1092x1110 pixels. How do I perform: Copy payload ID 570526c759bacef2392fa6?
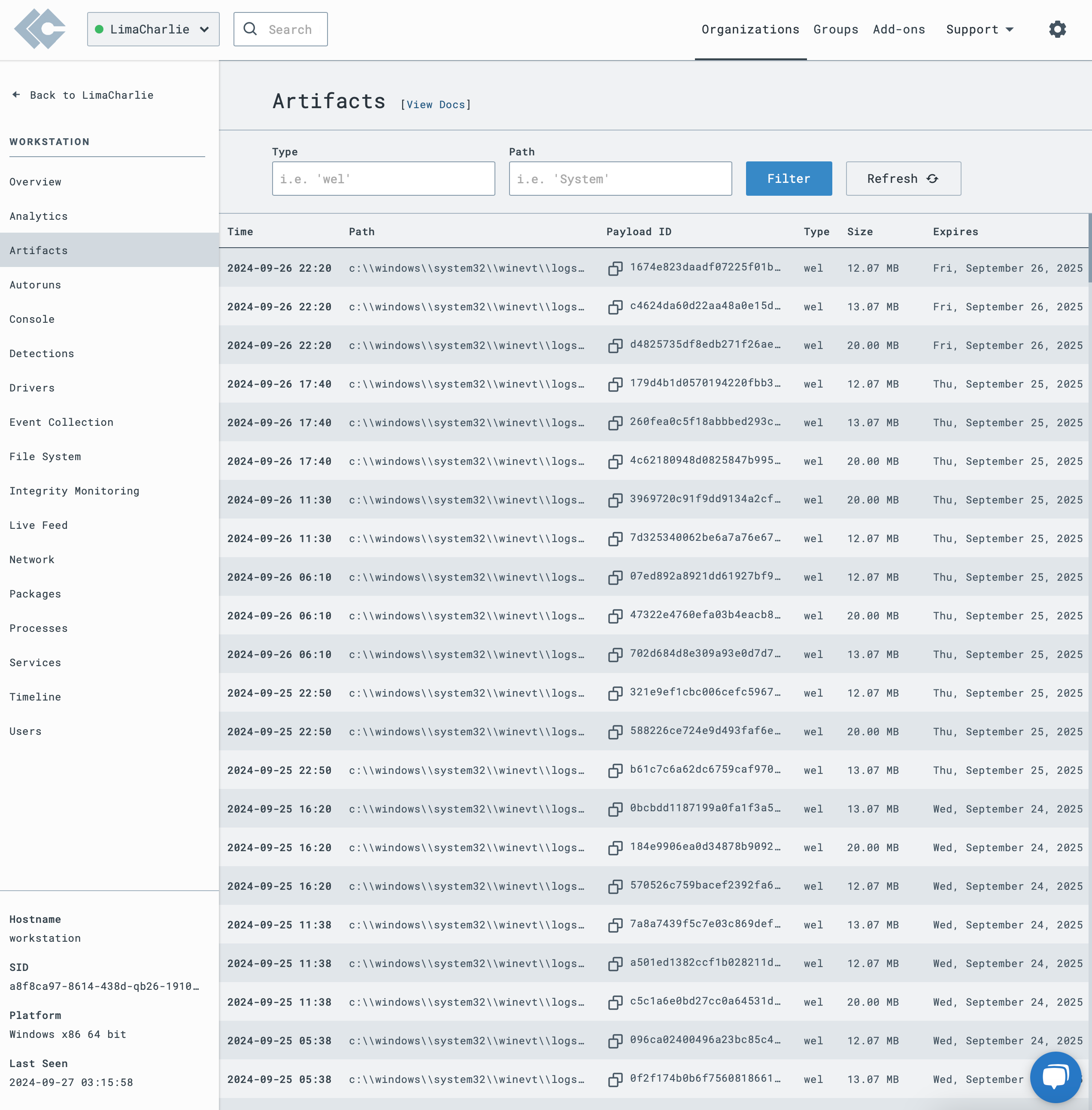coord(616,886)
